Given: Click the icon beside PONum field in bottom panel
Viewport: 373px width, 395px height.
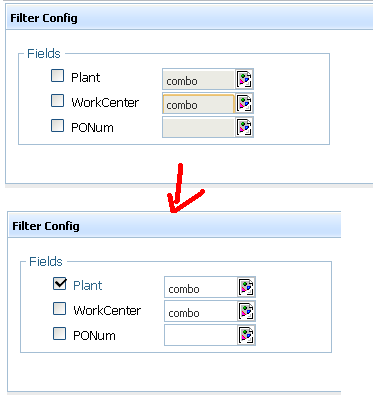Looking at the screenshot, I should pyautogui.click(x=246, y=335).
